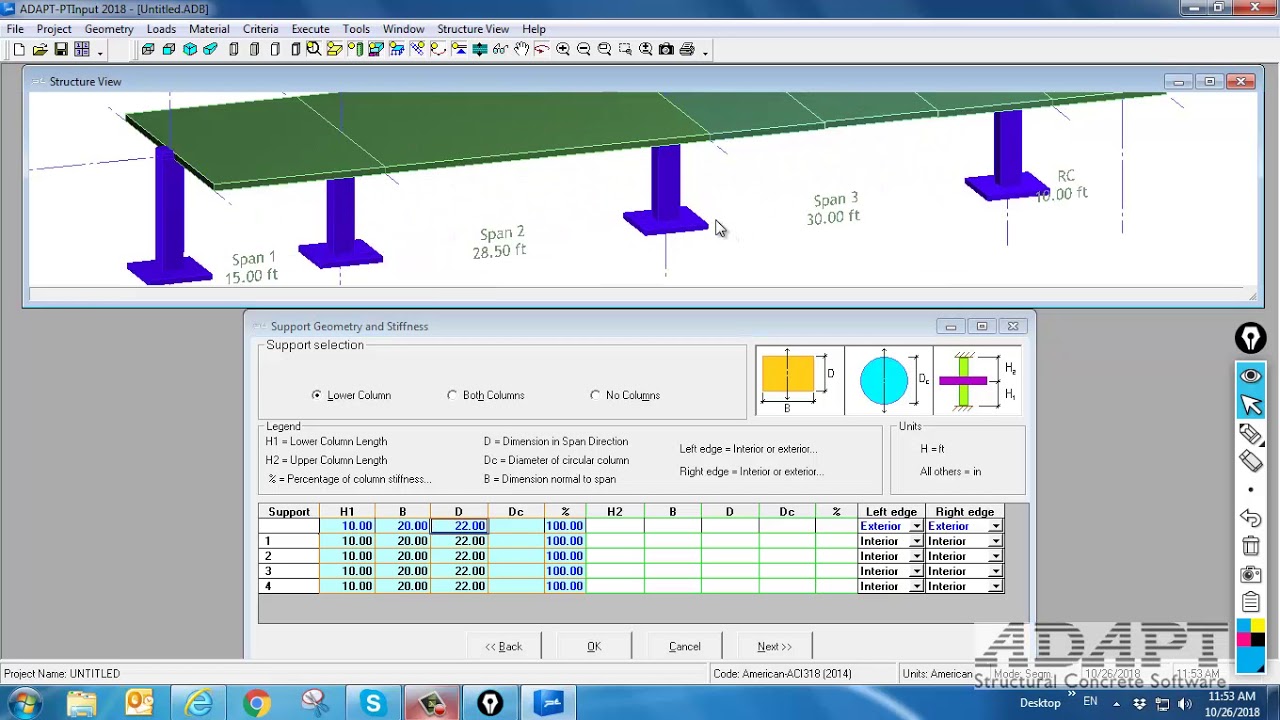Click the clipboard icon on the annotation bar
Screen dimensions: 1280x720
(x=1251, y=602)
